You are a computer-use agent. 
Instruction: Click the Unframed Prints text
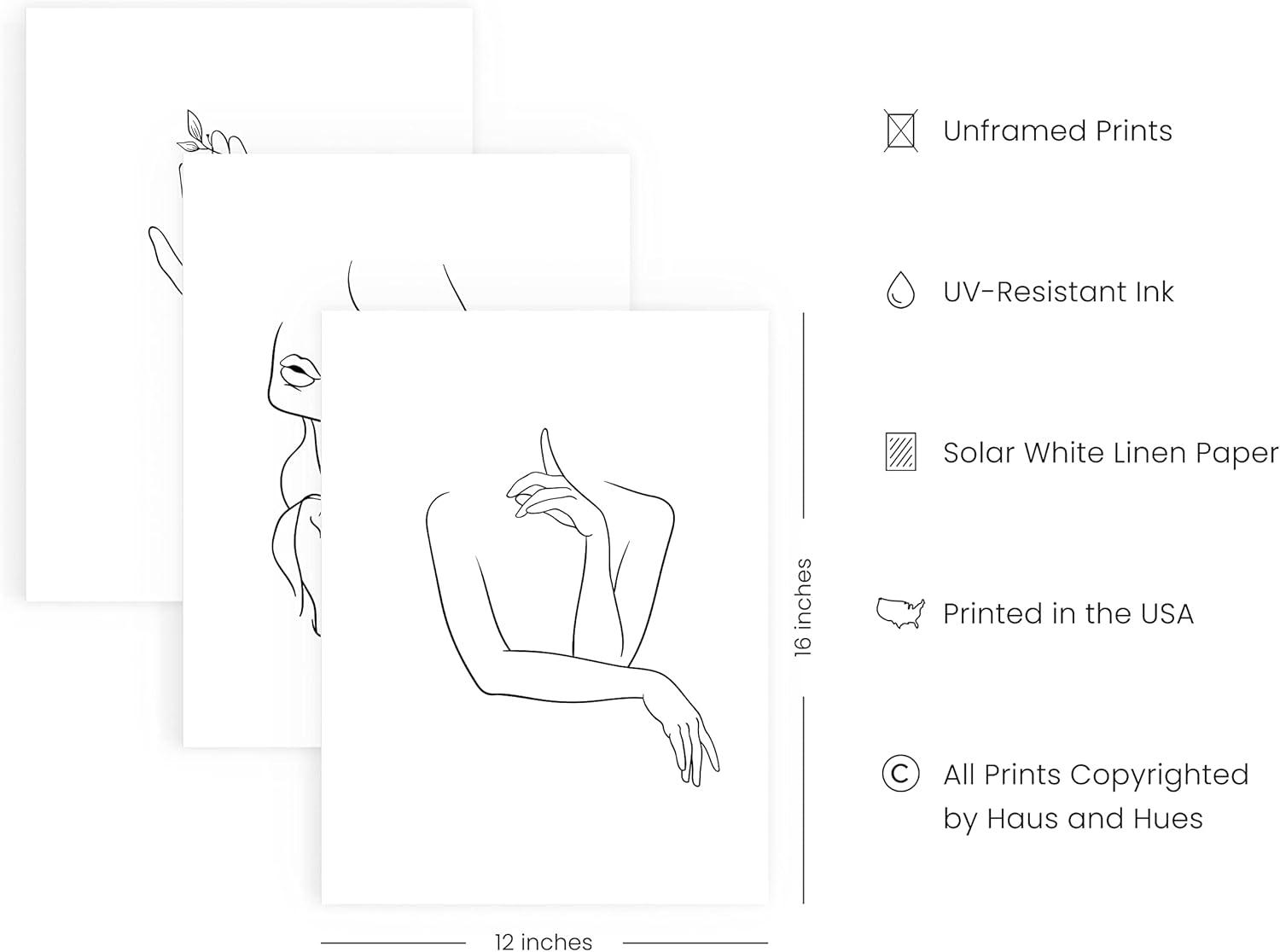(1057, 131)
